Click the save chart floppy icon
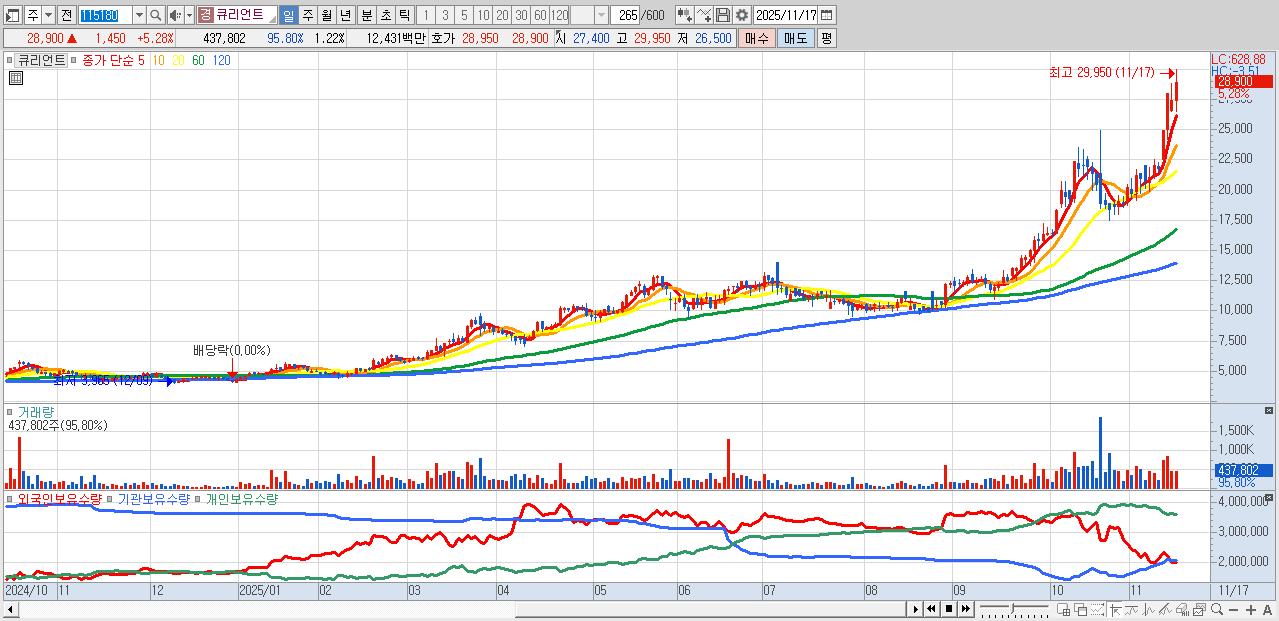Image resolution: width=1279 pixels, height=621 pixels. tap(723, 15)
